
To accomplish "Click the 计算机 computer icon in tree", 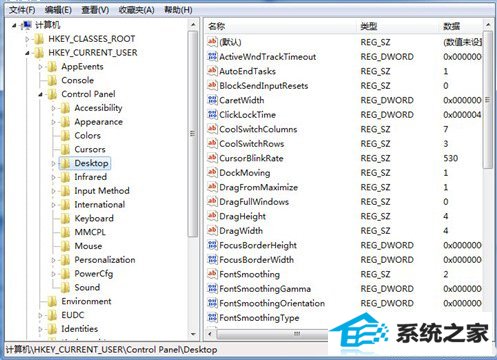I will [27, 25].
